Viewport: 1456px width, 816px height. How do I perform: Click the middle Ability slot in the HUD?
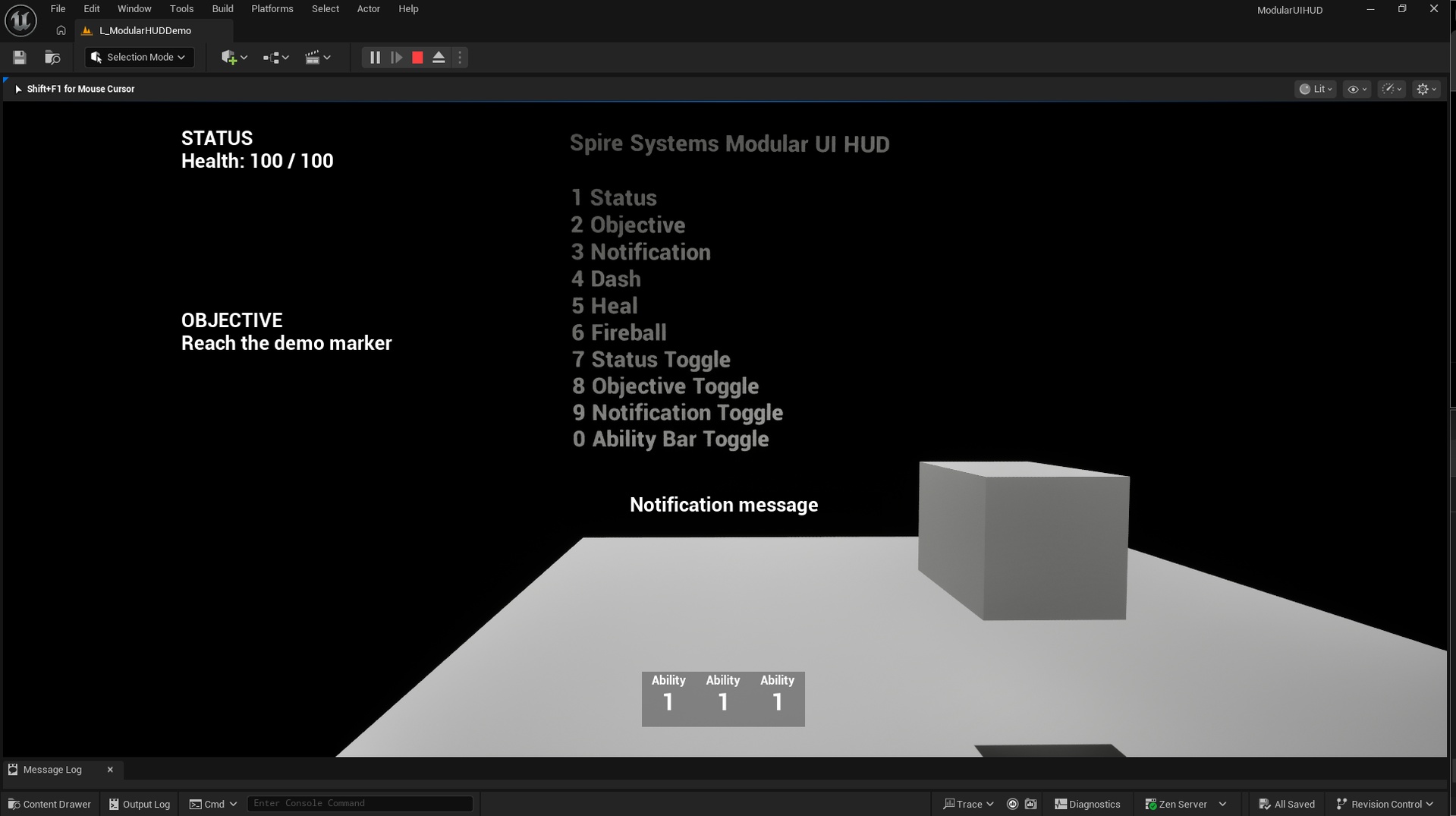pos(723,699)
